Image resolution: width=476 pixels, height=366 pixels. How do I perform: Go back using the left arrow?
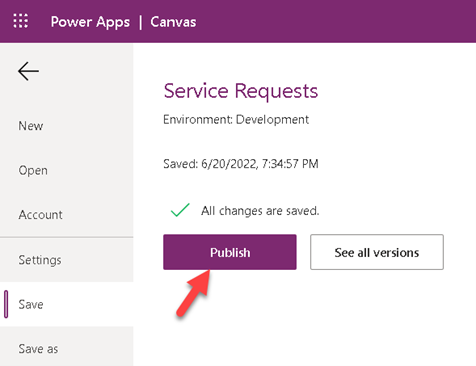[28, 71]
